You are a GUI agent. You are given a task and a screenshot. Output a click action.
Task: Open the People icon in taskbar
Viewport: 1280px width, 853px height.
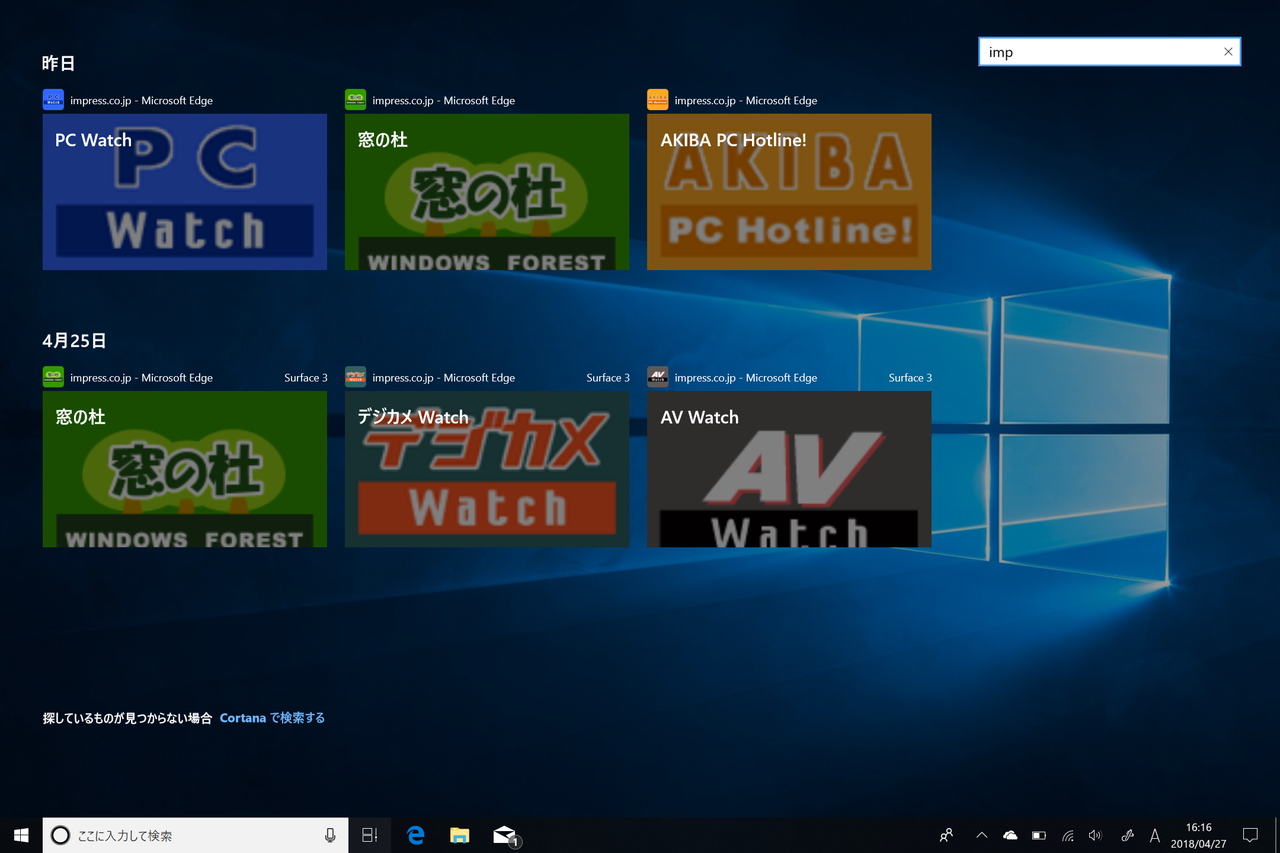coord(946,835)
